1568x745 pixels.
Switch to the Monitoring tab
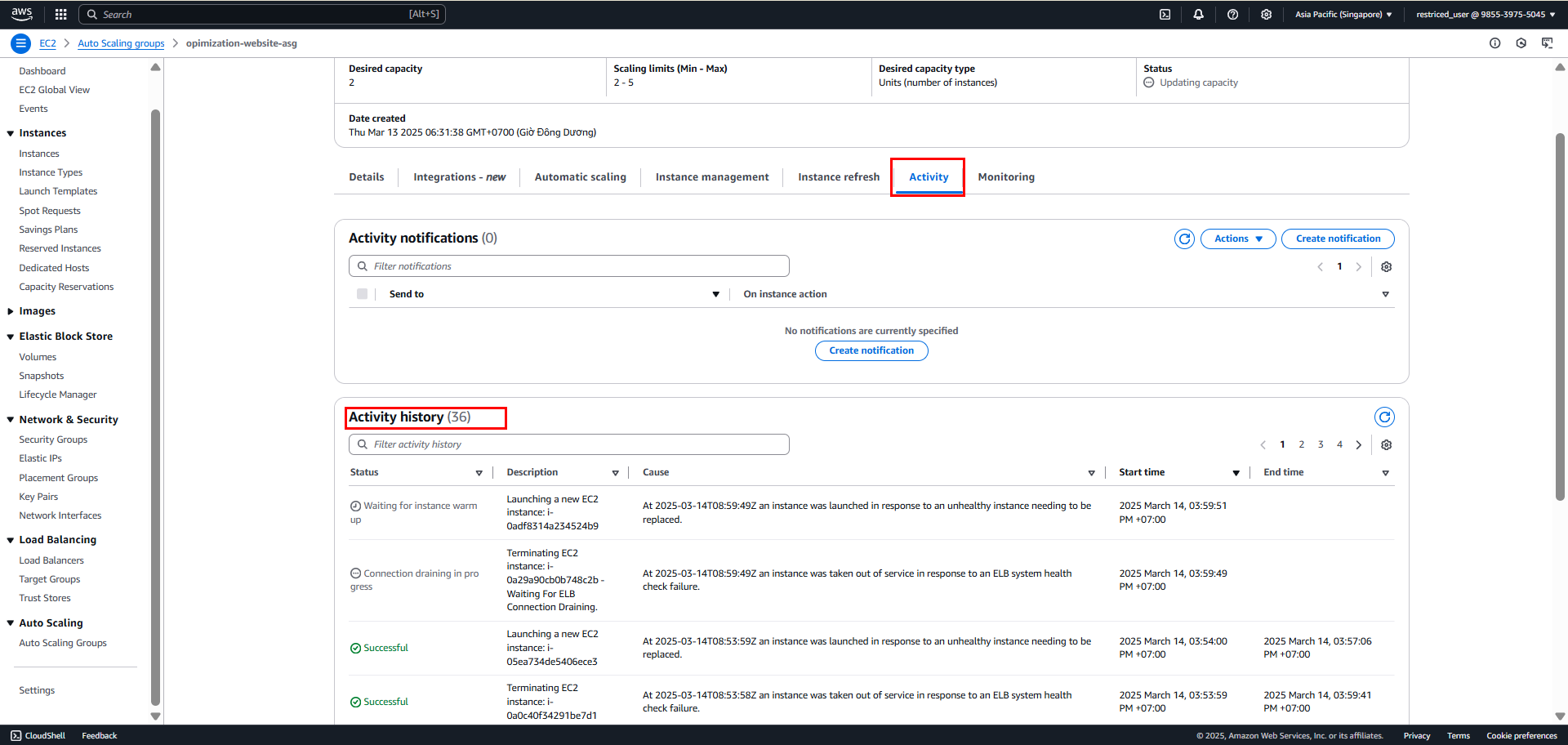tap(1006, 177)
